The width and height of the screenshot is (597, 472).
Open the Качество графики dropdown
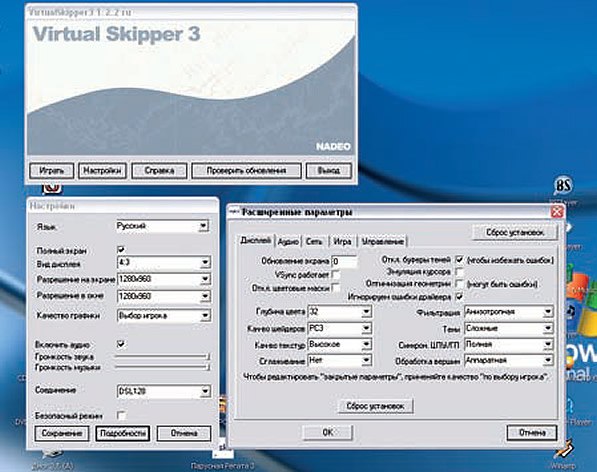tap(164, 316)
